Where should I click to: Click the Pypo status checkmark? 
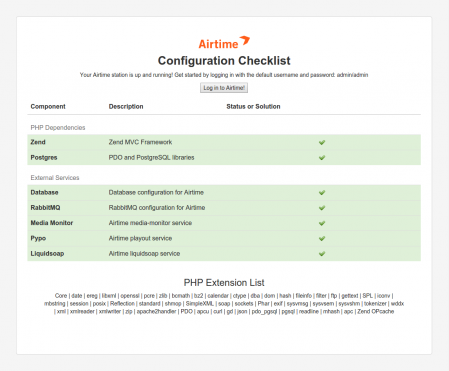click(x=322, y=238)
